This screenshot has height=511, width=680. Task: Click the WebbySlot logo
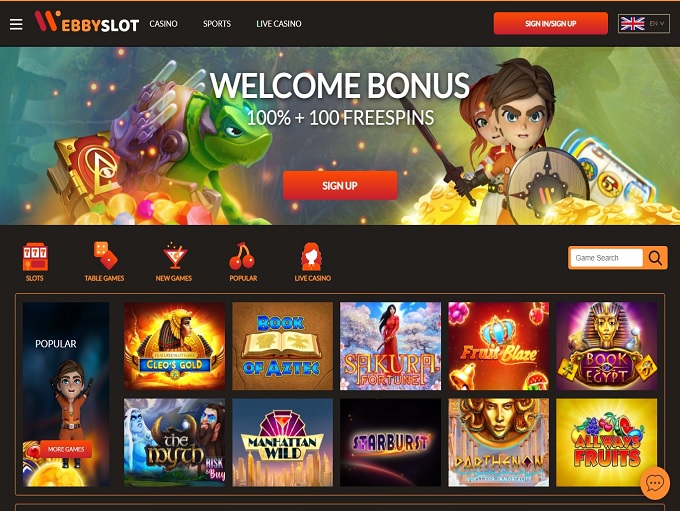coord(87,22)
